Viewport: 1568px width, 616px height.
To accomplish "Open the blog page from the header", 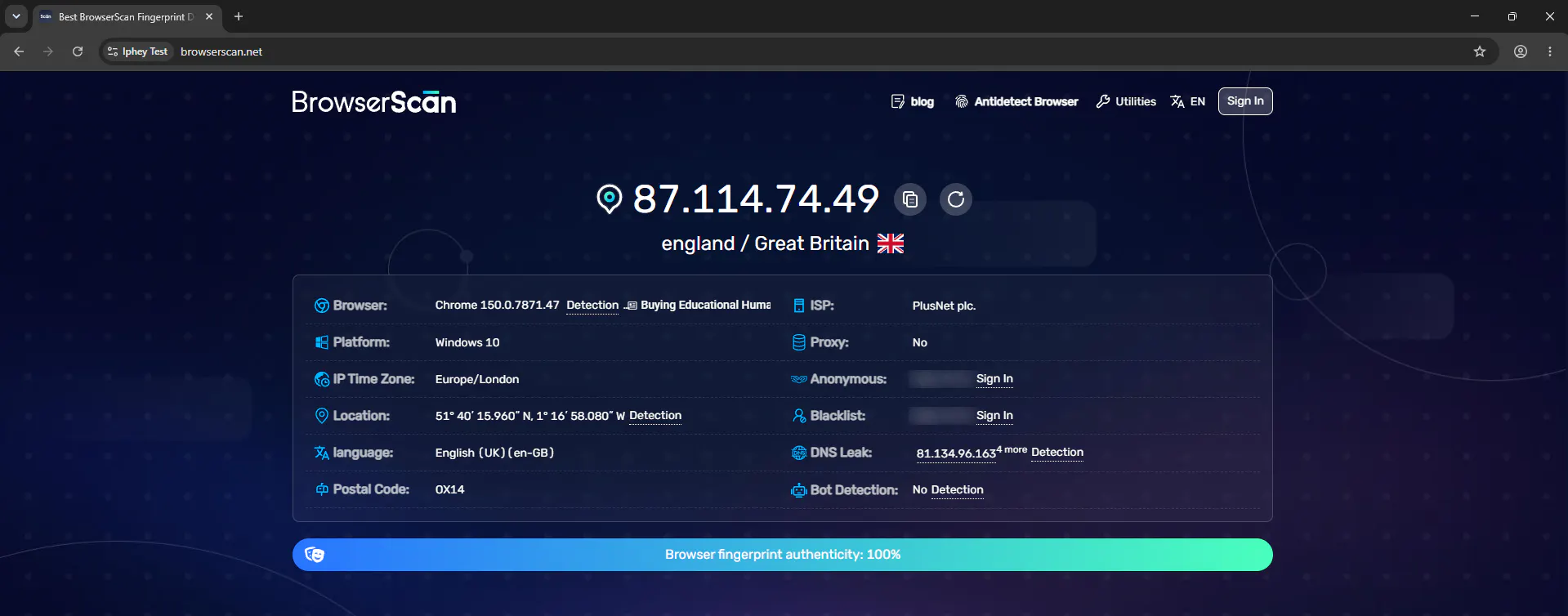I will tap(913, 101).
